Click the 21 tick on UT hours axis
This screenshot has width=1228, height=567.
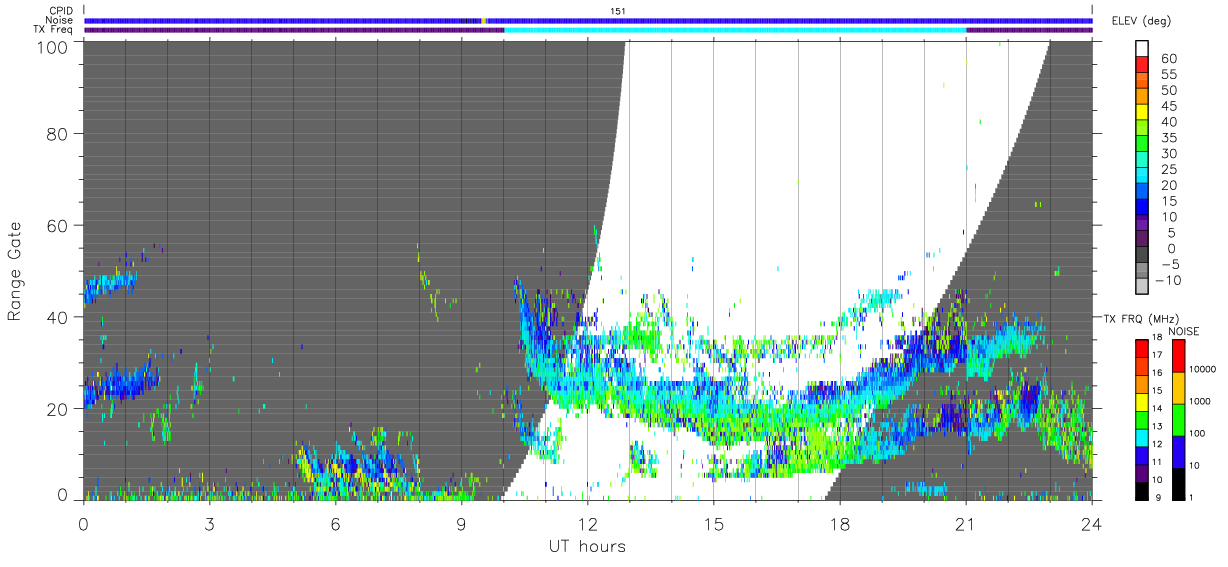(965, 523)
